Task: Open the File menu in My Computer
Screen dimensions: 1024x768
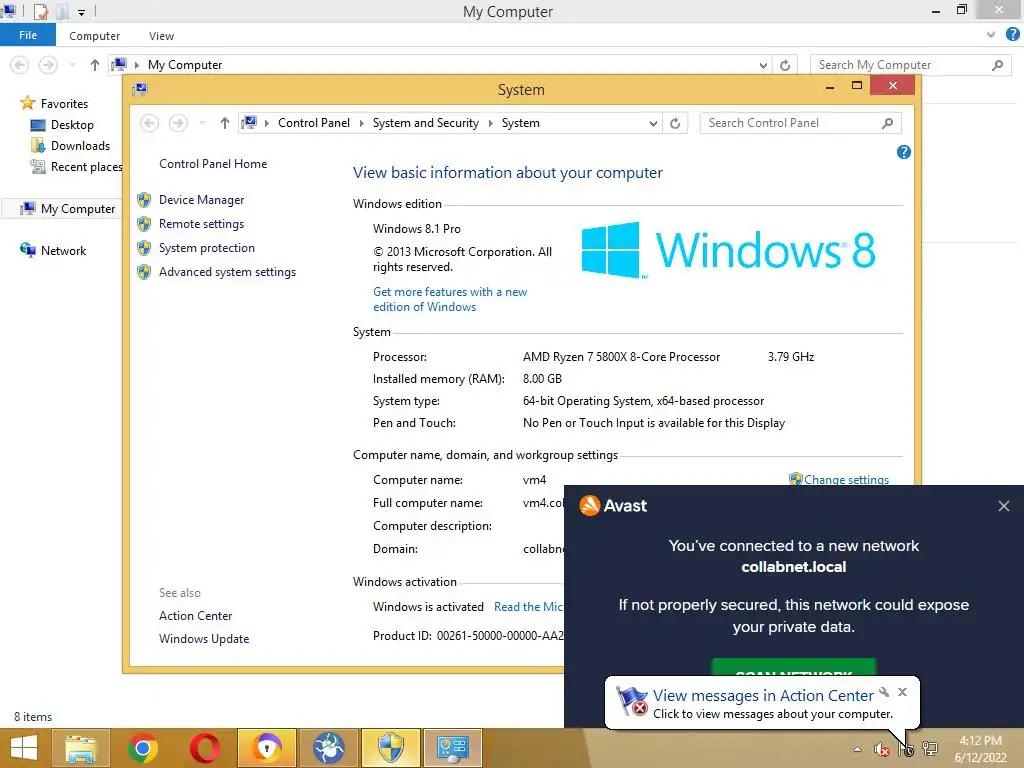Action: [x=27, y=35]
